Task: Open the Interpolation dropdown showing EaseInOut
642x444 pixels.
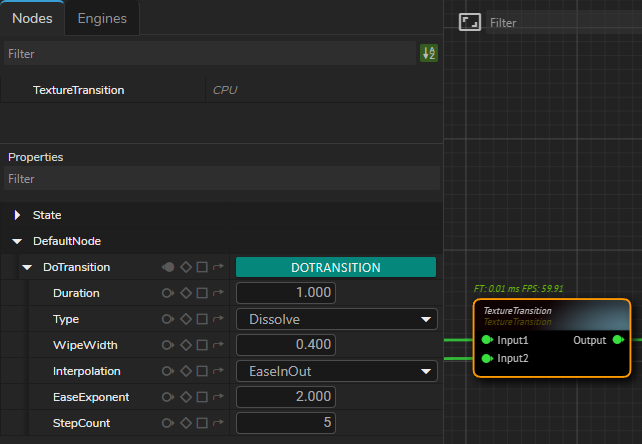Action: 336,371
